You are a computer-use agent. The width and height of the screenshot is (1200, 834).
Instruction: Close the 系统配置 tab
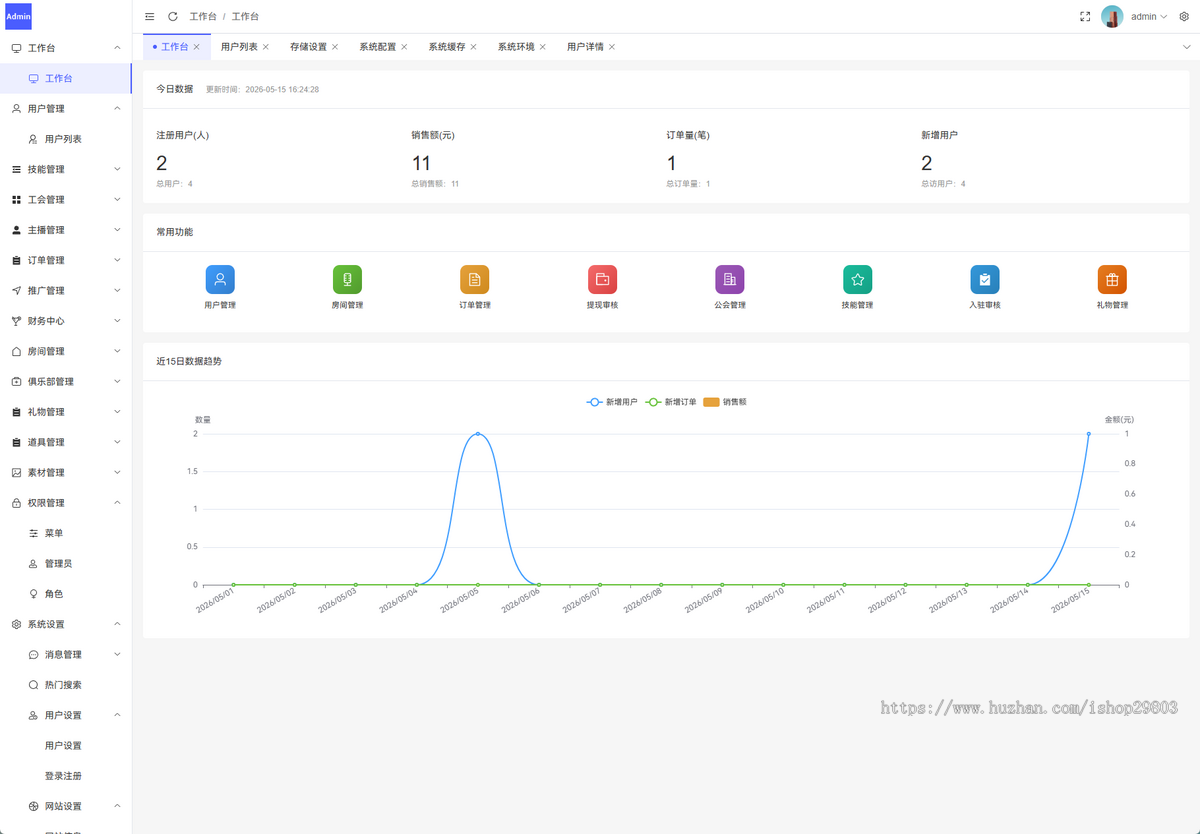[404, 47]
